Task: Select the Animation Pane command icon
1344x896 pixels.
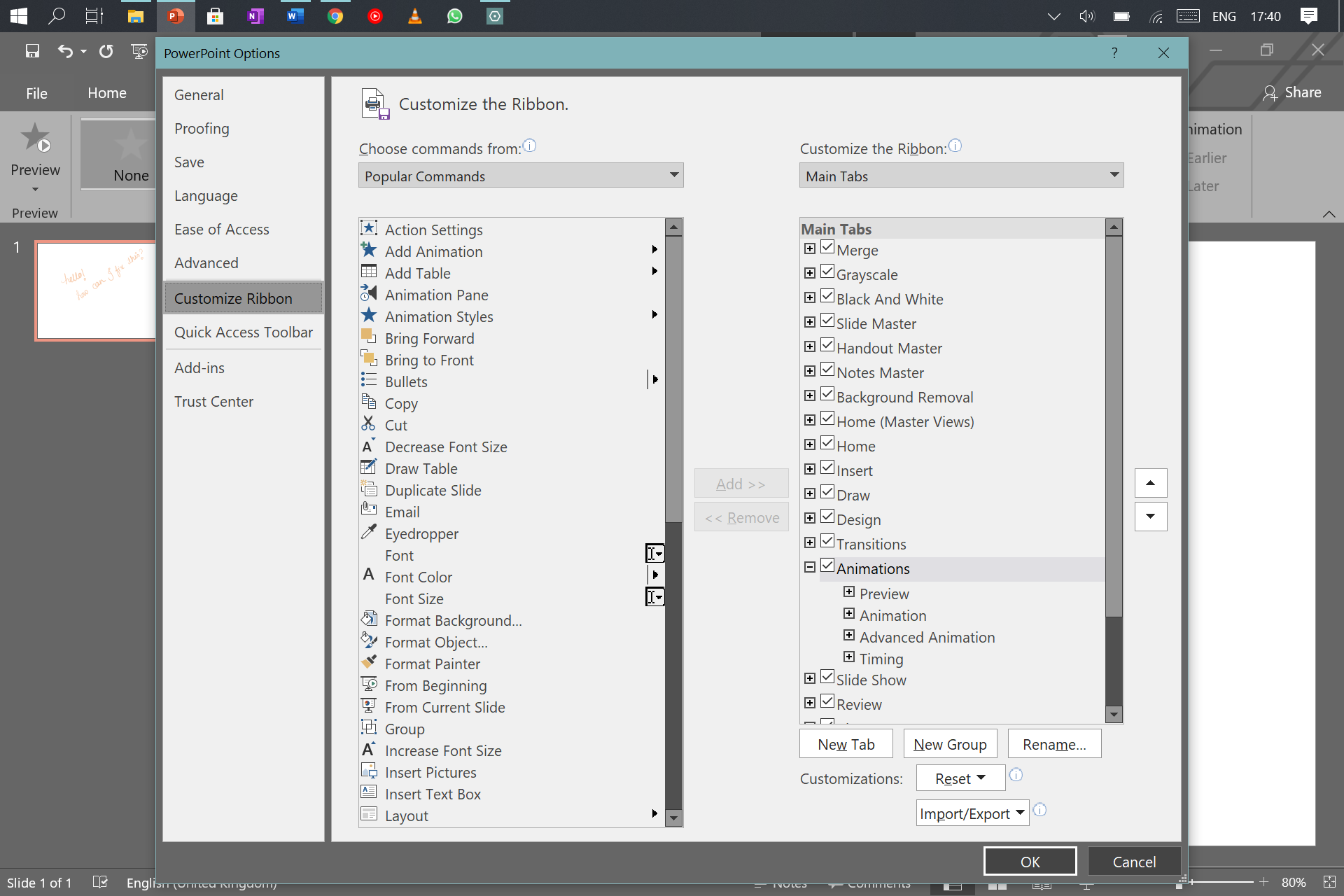Action: click(x=369, y=293)
